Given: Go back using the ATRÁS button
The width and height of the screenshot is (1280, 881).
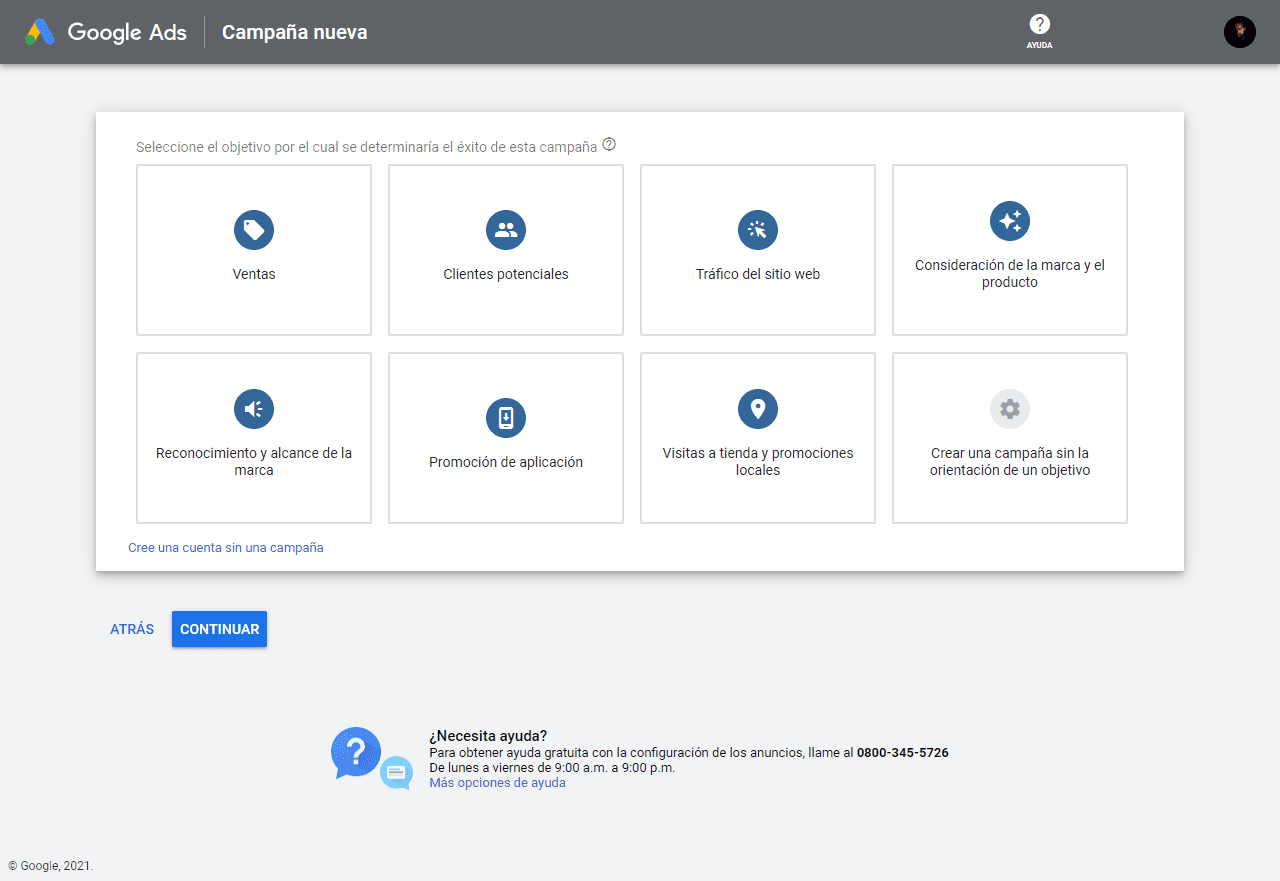Looking at the screenshot, I should [x=131, y=629].
